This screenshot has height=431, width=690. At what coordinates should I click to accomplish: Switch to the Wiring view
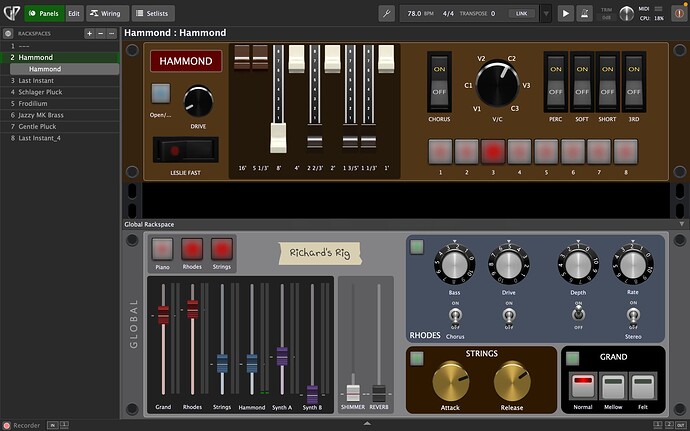[x=107, y=14]
